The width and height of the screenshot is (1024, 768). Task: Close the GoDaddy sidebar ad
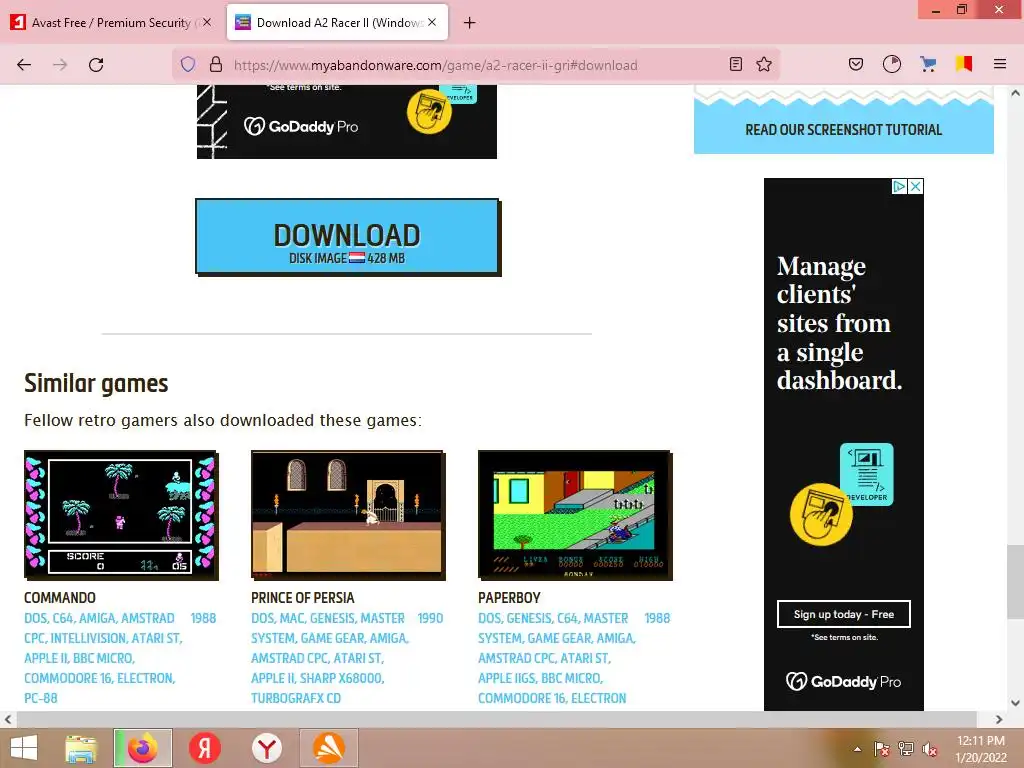point(916,187)
